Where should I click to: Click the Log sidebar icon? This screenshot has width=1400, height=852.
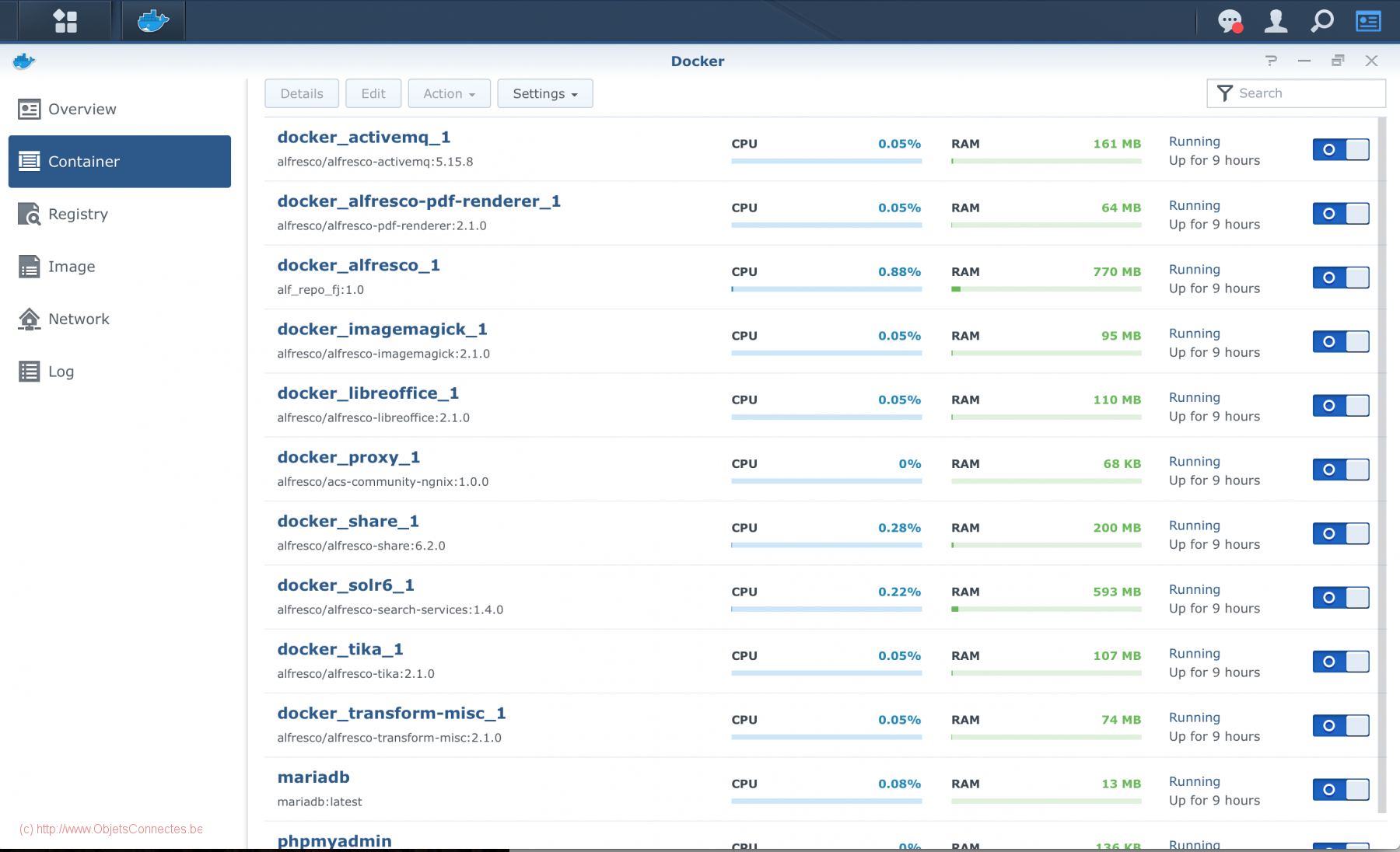[30, 372]
